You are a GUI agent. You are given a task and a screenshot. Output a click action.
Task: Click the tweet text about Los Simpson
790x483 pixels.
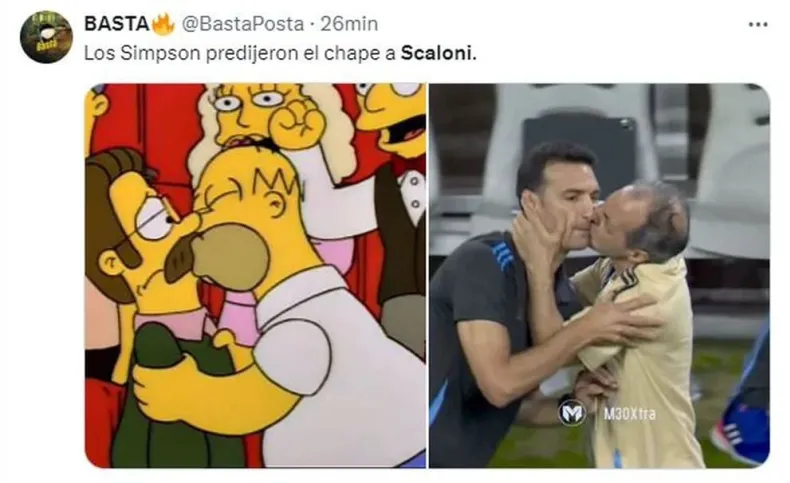pyautogui.click(x=280, y=53)
